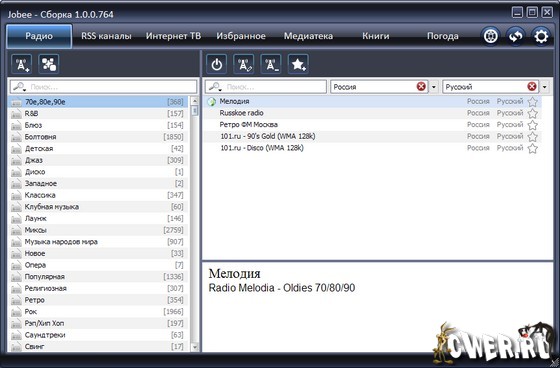Click the edit radio station icon with pencil
The width and height of the screenshot is (560, 368).
244,64
